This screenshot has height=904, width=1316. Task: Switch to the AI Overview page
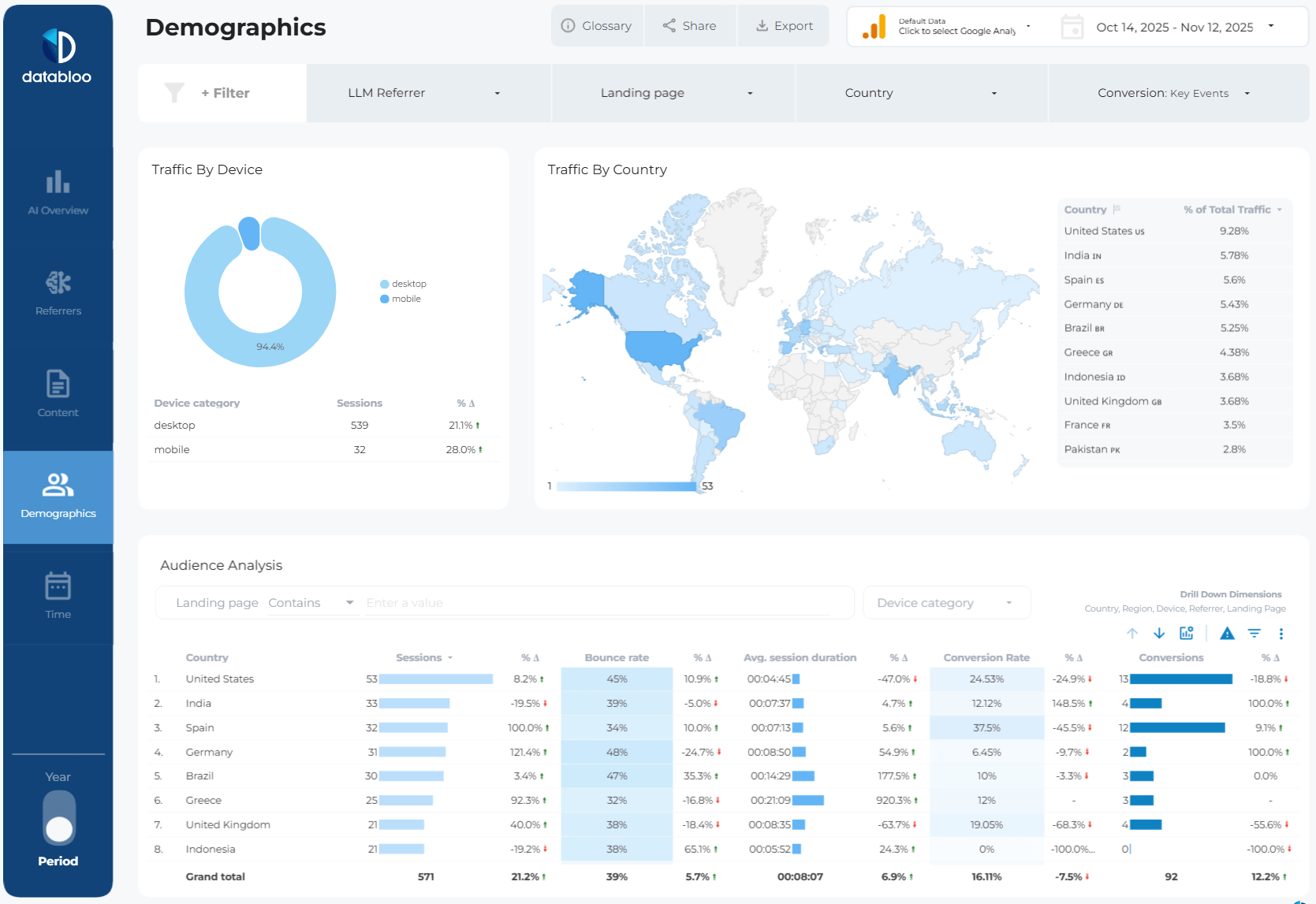pyautogui.click(x=58, y=193)
